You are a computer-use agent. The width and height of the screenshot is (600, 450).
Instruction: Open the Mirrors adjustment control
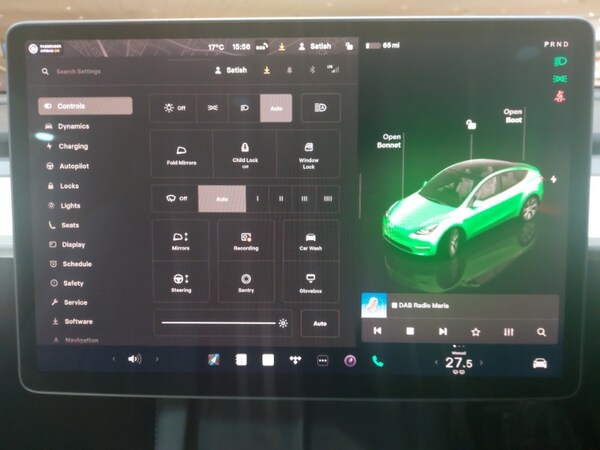pos(181,241)
